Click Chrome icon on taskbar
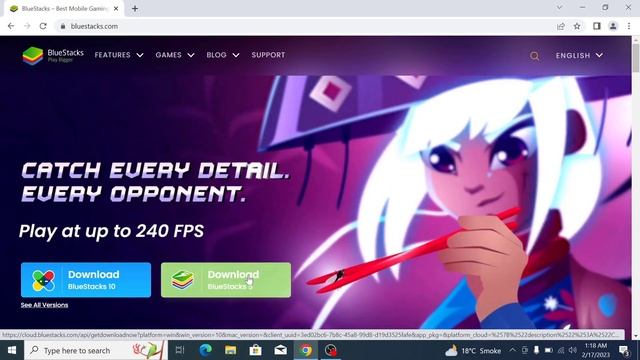The width and height of the screenshot is (640, 360). tap(306, 350)
